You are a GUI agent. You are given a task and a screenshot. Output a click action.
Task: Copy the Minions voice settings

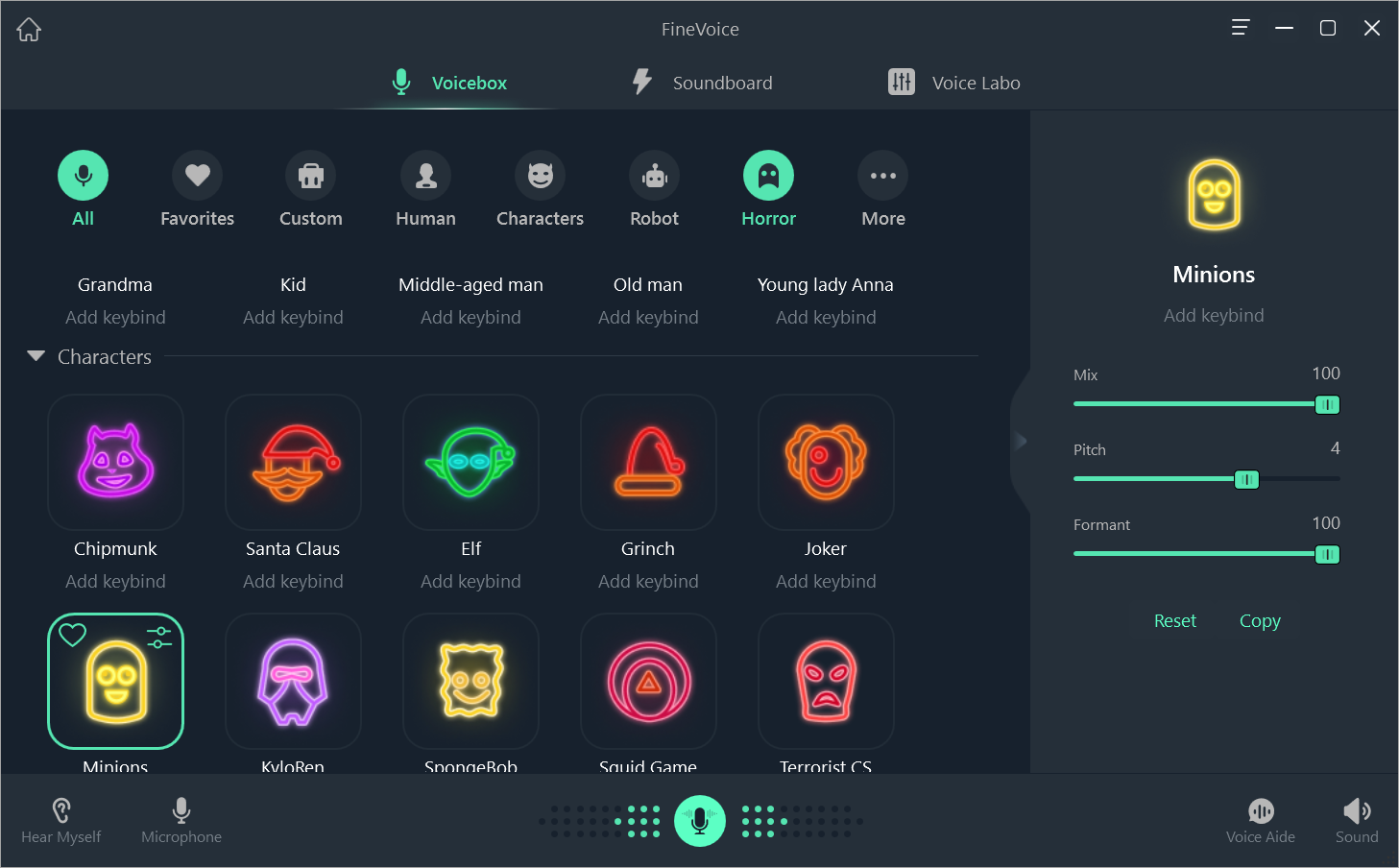1260,620
